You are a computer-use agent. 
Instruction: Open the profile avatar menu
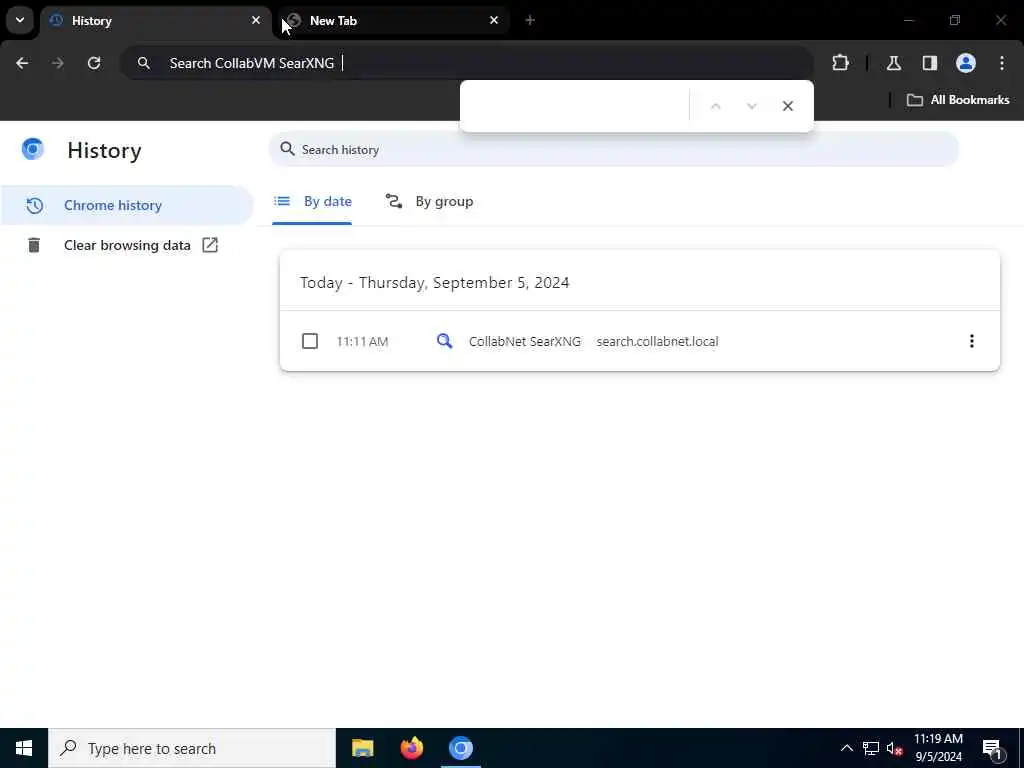pyautogui.click(x=966, y=63)
